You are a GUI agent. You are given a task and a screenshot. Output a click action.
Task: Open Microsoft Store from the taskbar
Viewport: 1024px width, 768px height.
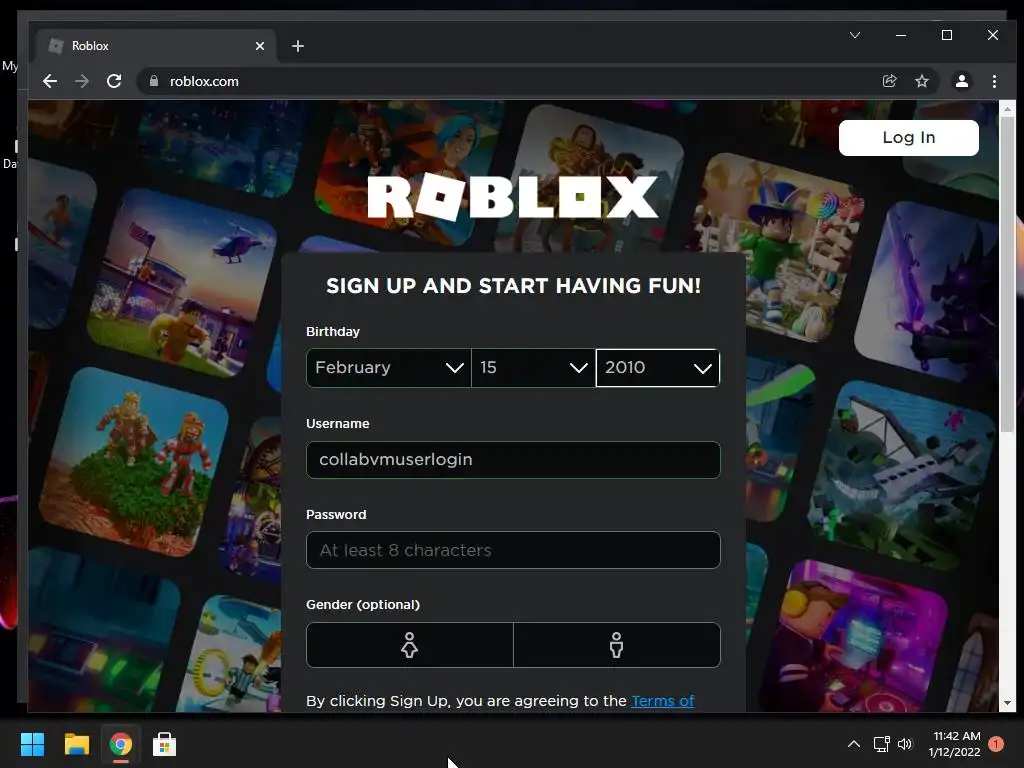pyautogui.click(x=165, y=744)
